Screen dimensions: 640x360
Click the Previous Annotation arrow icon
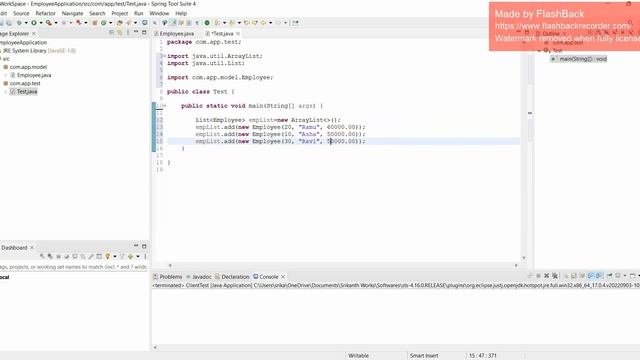pyautogui.click(x=232, y=23)
